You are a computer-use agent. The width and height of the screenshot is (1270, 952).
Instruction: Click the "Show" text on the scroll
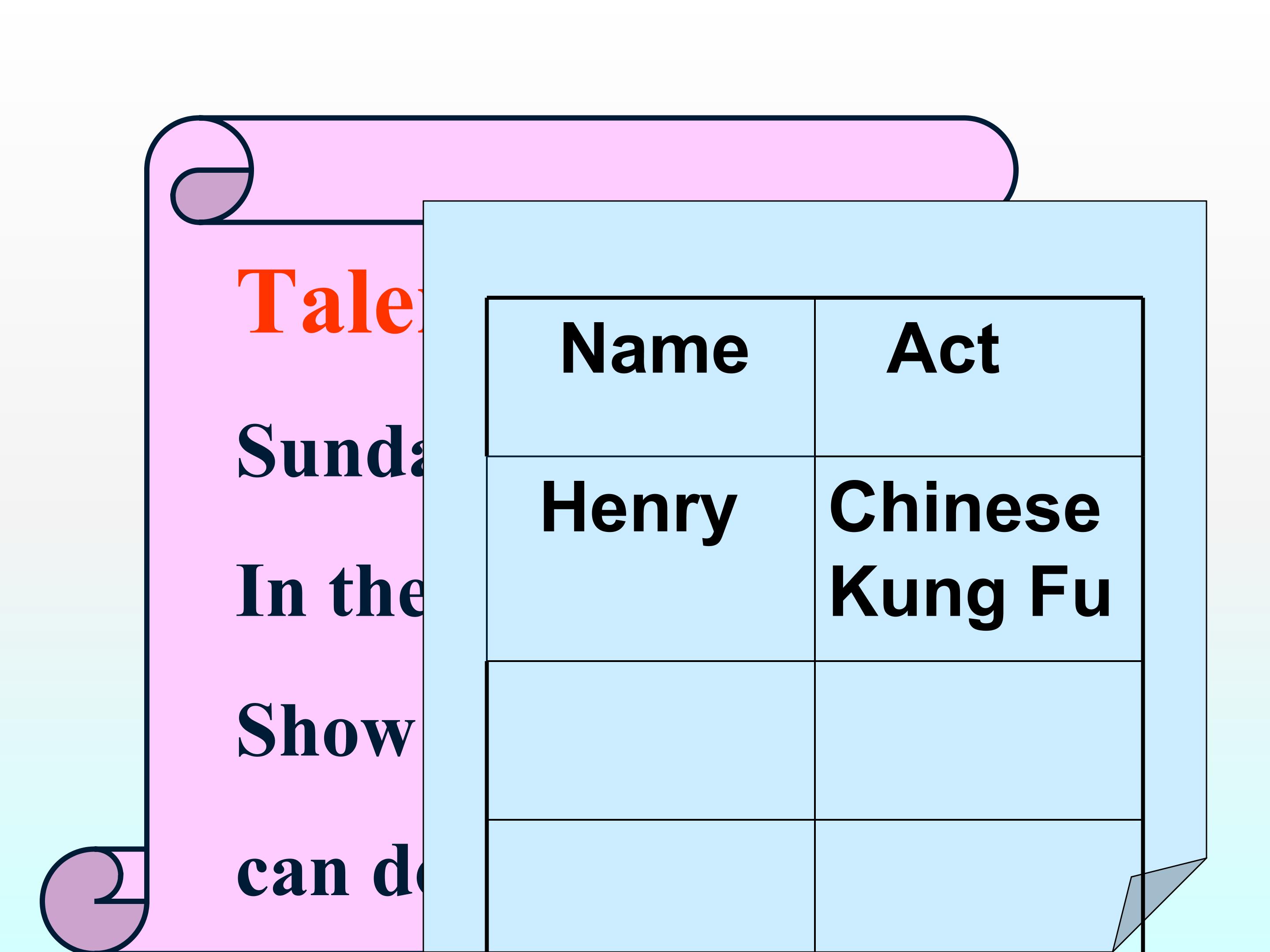[325, 730]
